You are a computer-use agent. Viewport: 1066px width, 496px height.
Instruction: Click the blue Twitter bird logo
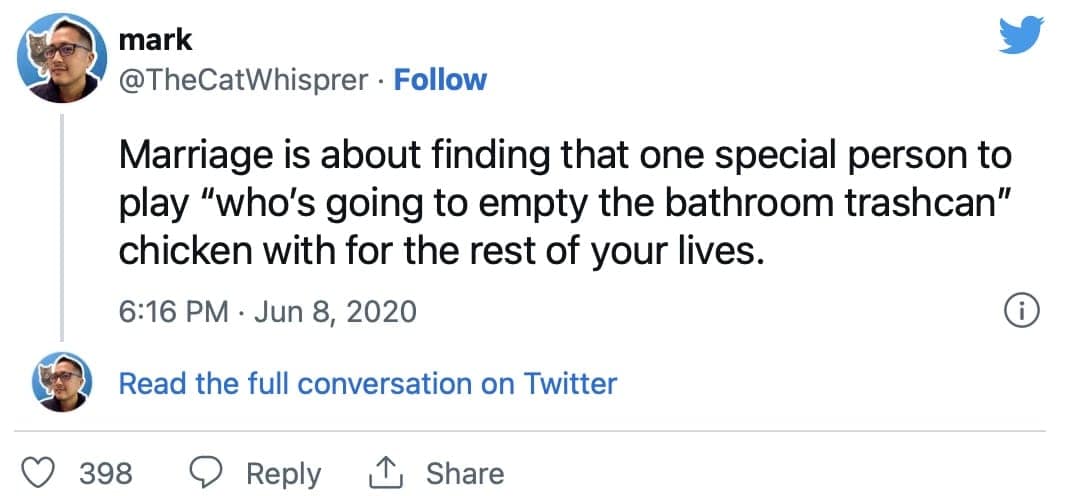tap(1021, 35)
